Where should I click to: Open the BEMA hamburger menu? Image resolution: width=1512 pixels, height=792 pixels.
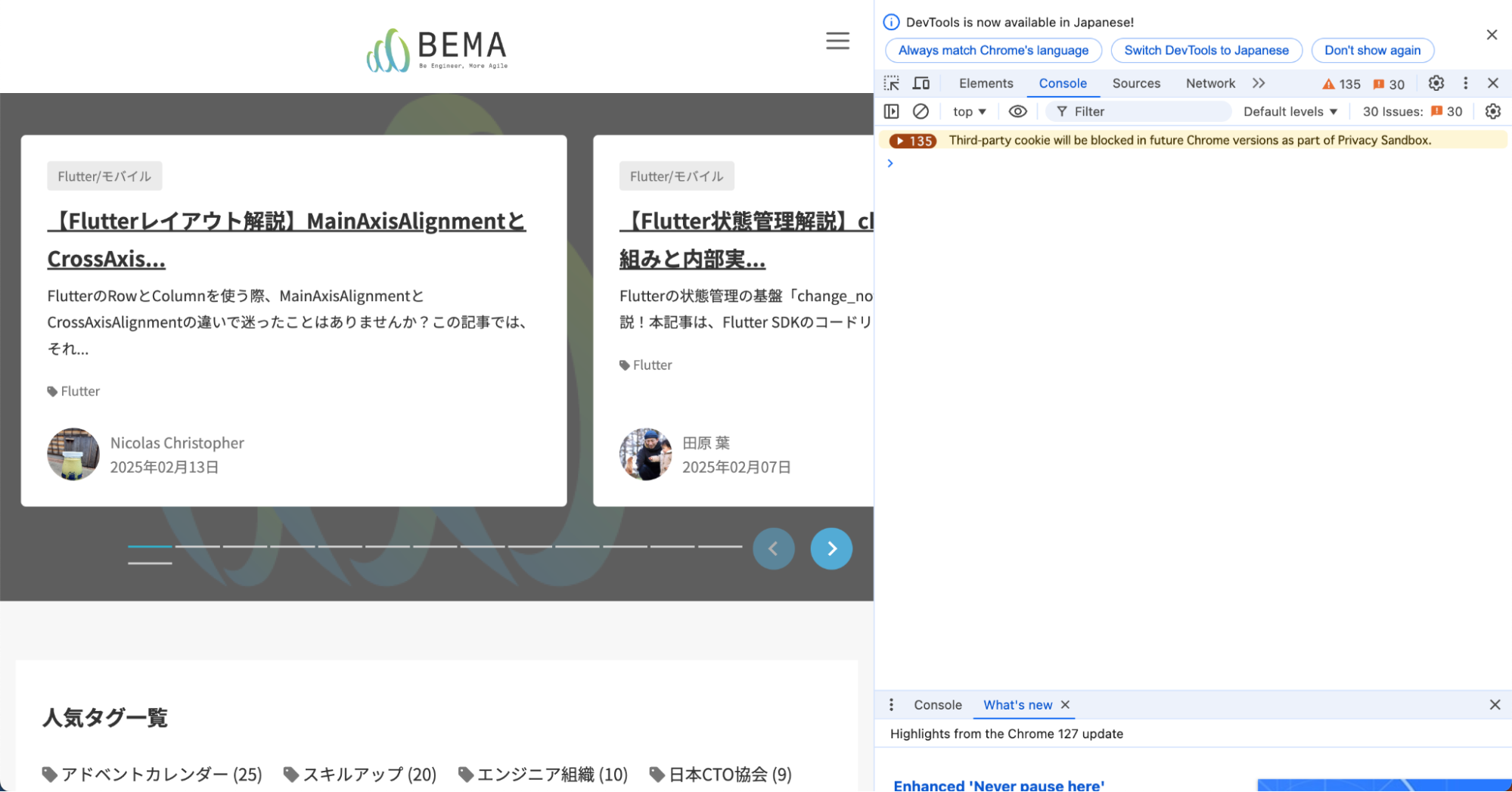coord(837,41)
